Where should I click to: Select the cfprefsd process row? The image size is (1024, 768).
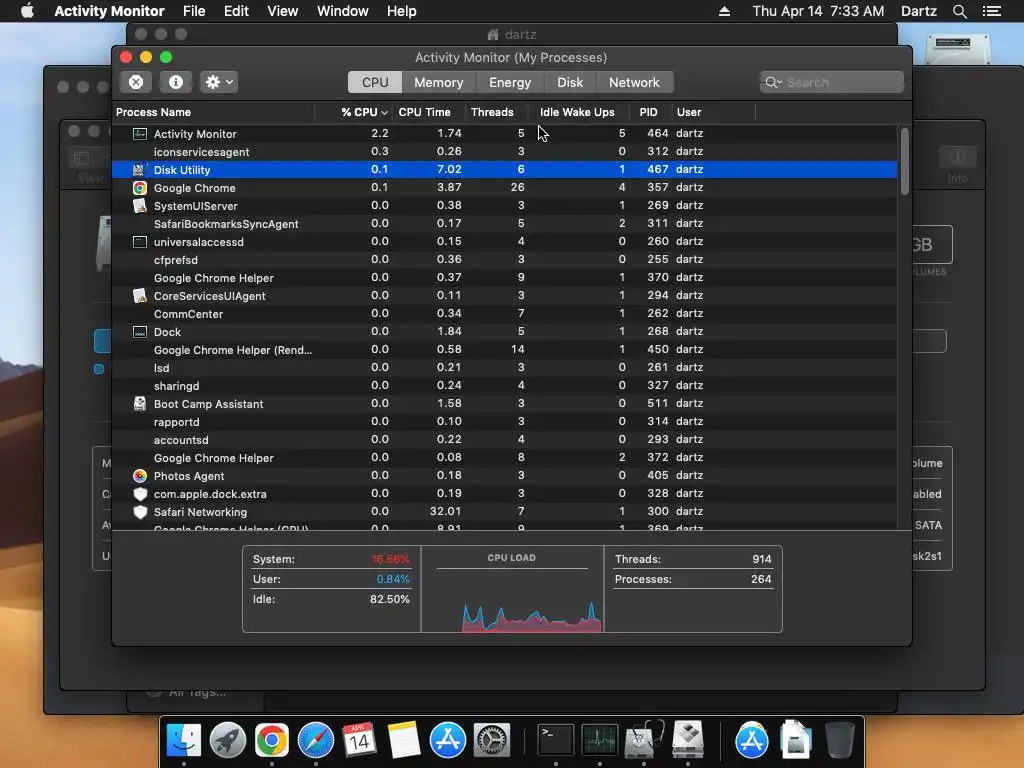(x=505, y=259)
